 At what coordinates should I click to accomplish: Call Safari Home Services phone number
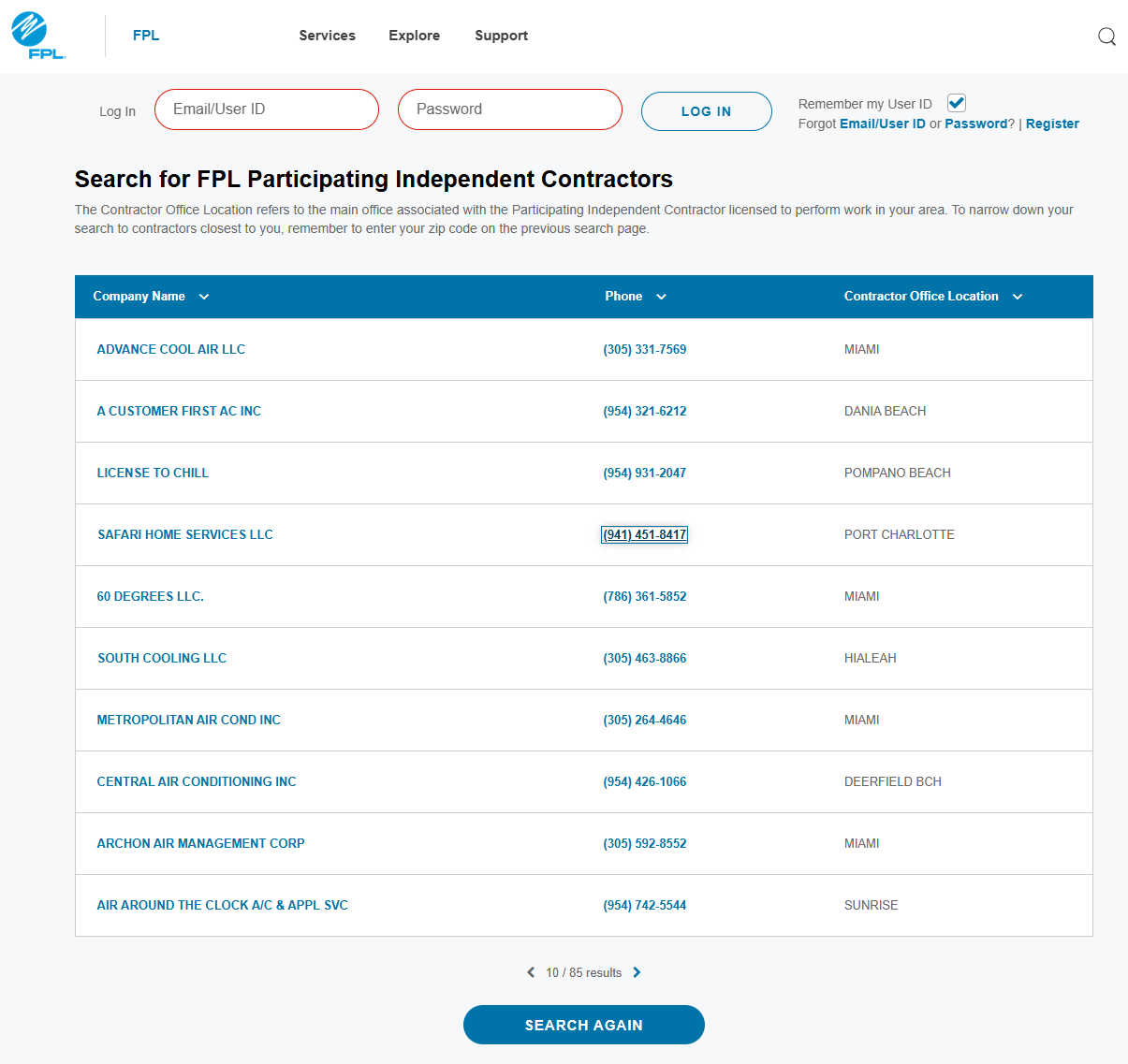point(644,534)
